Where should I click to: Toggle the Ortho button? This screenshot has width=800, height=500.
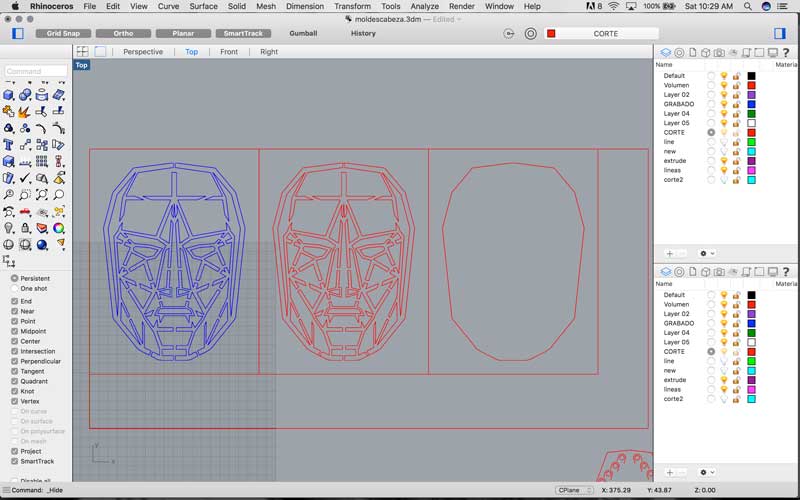click(123, 33)
